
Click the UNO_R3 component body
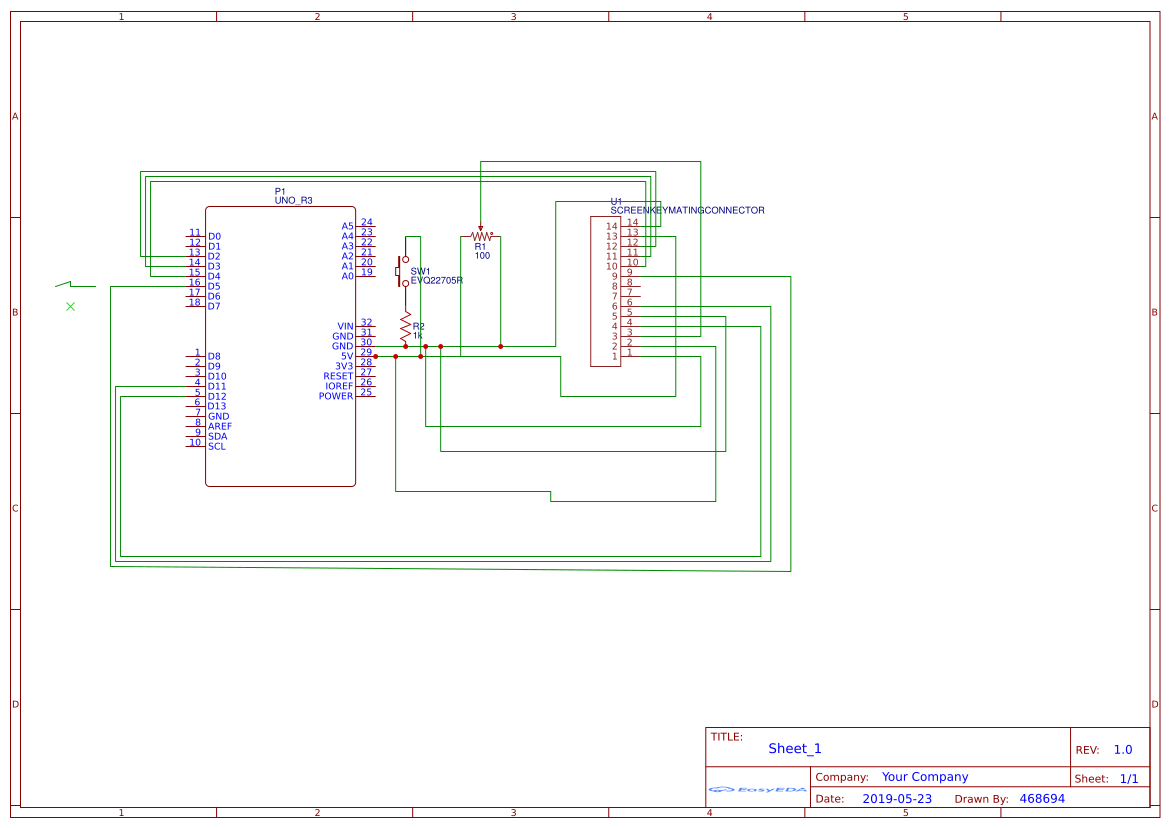point(281,346)
